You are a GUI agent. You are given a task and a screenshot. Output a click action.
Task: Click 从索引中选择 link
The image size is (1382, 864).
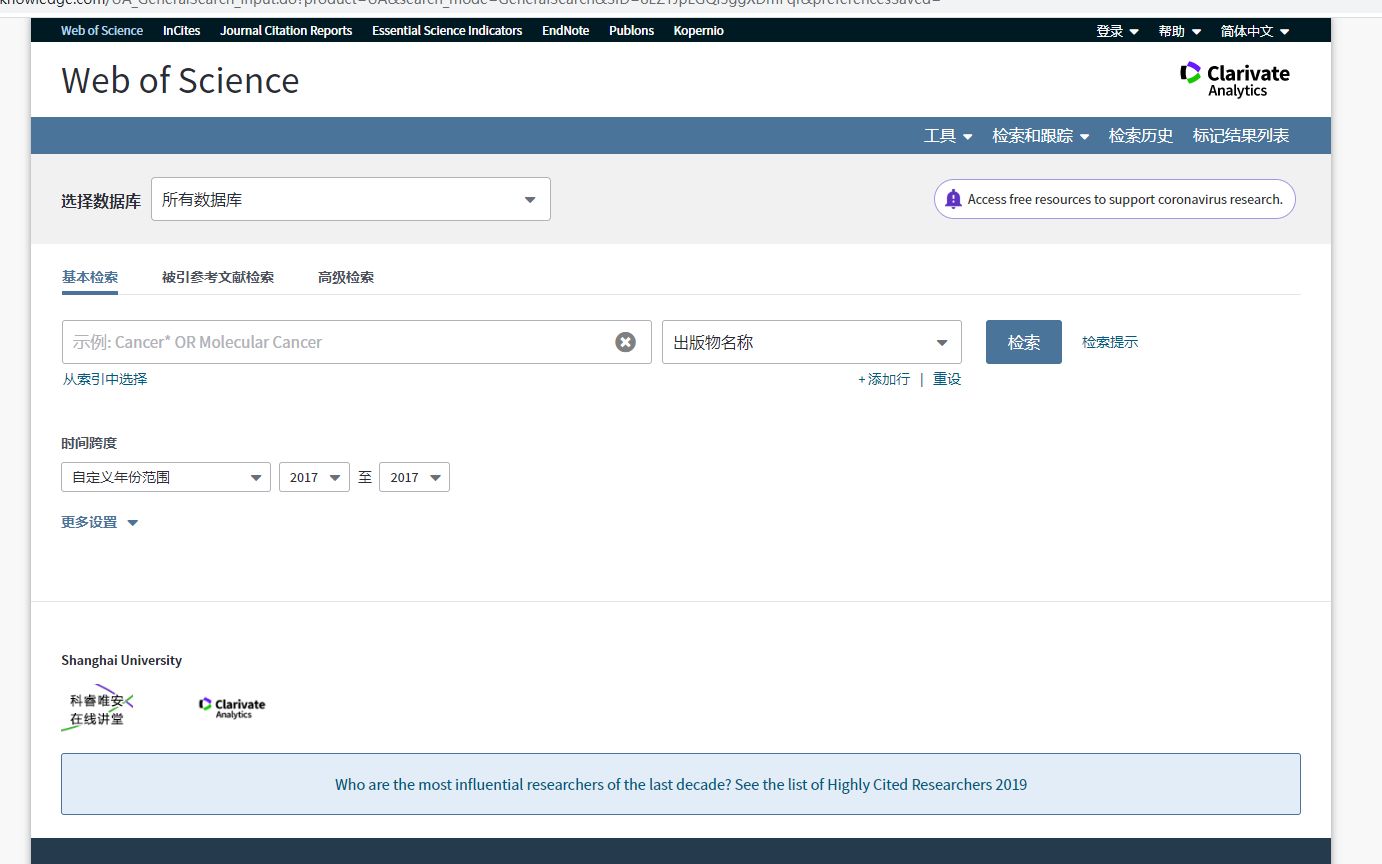coord(105,379)
